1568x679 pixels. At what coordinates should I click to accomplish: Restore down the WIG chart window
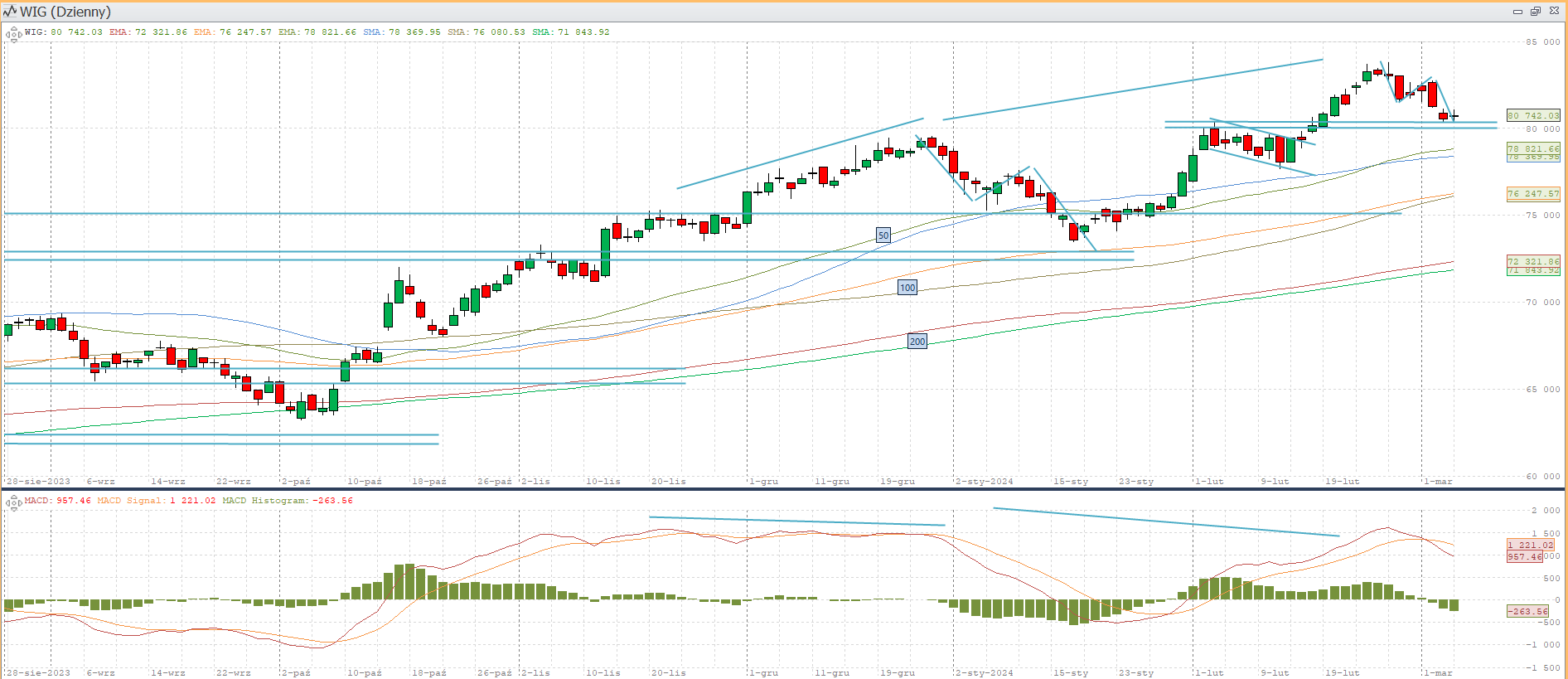[x=1535, y=12]
